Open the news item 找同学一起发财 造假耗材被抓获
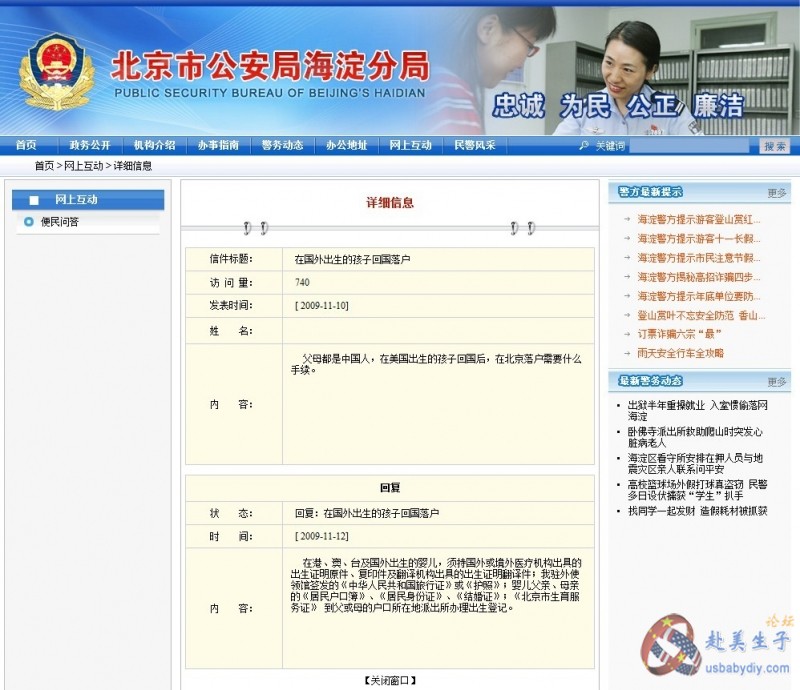This screenshot has height=690, width=800. click(x=696, y=511)
